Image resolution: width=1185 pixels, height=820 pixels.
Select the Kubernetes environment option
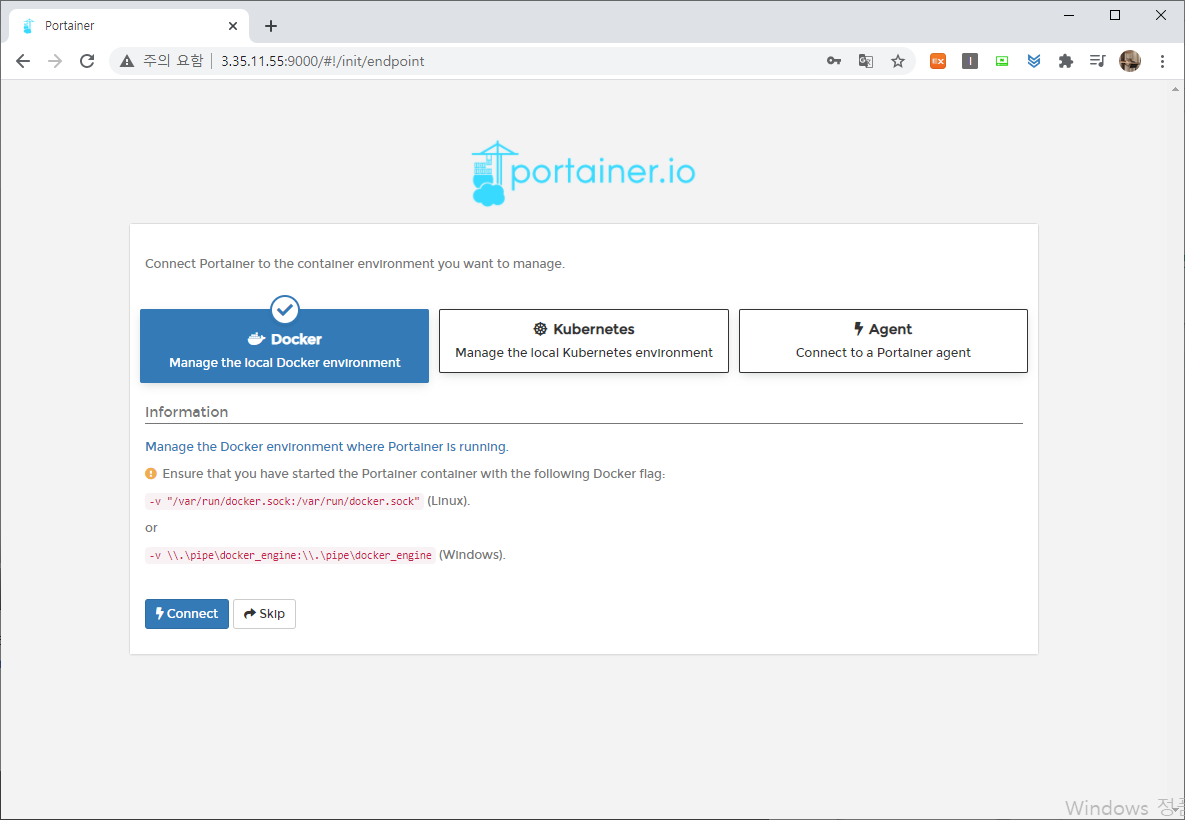click(x=583, y=341)
